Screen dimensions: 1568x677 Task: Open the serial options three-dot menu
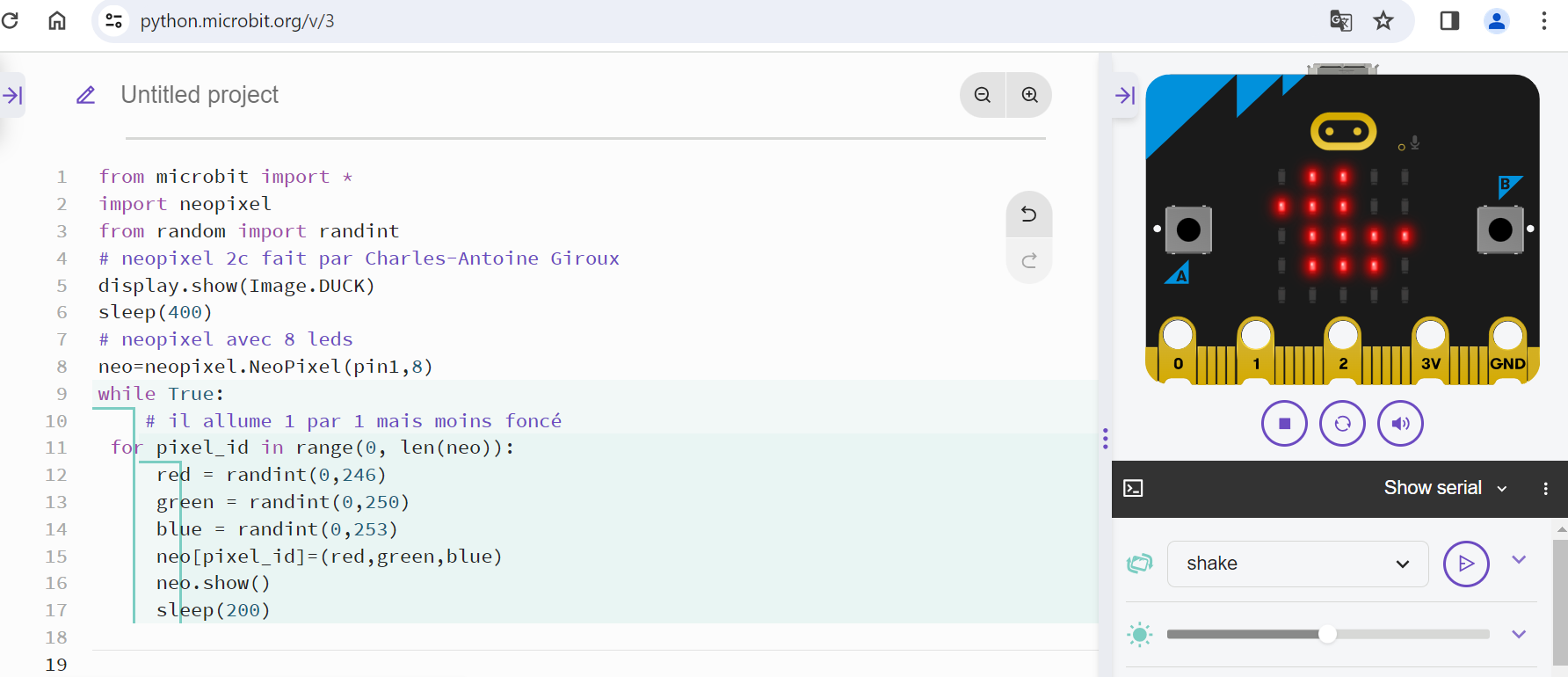[1545, 488]
